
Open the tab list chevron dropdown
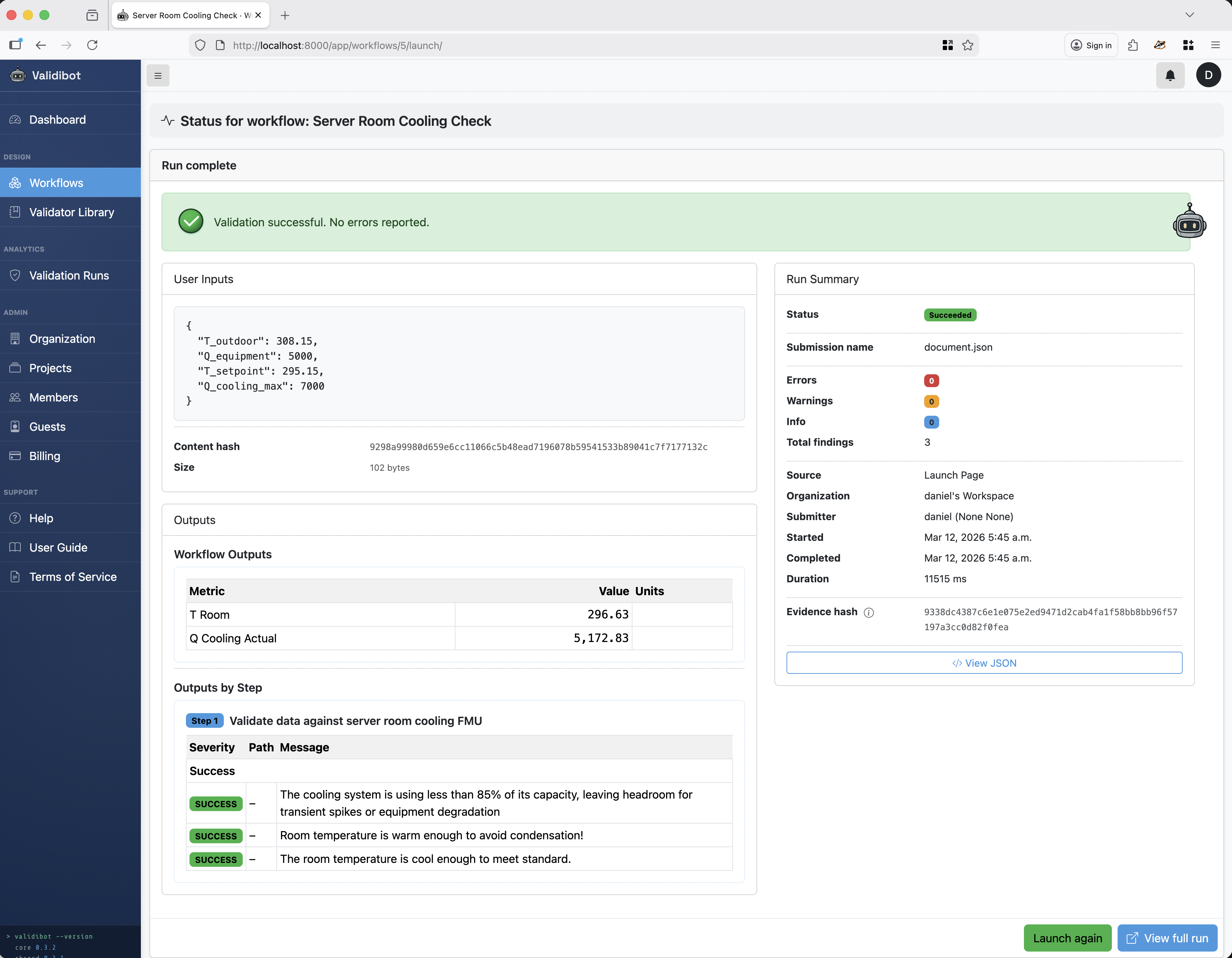click(1190, 15)
